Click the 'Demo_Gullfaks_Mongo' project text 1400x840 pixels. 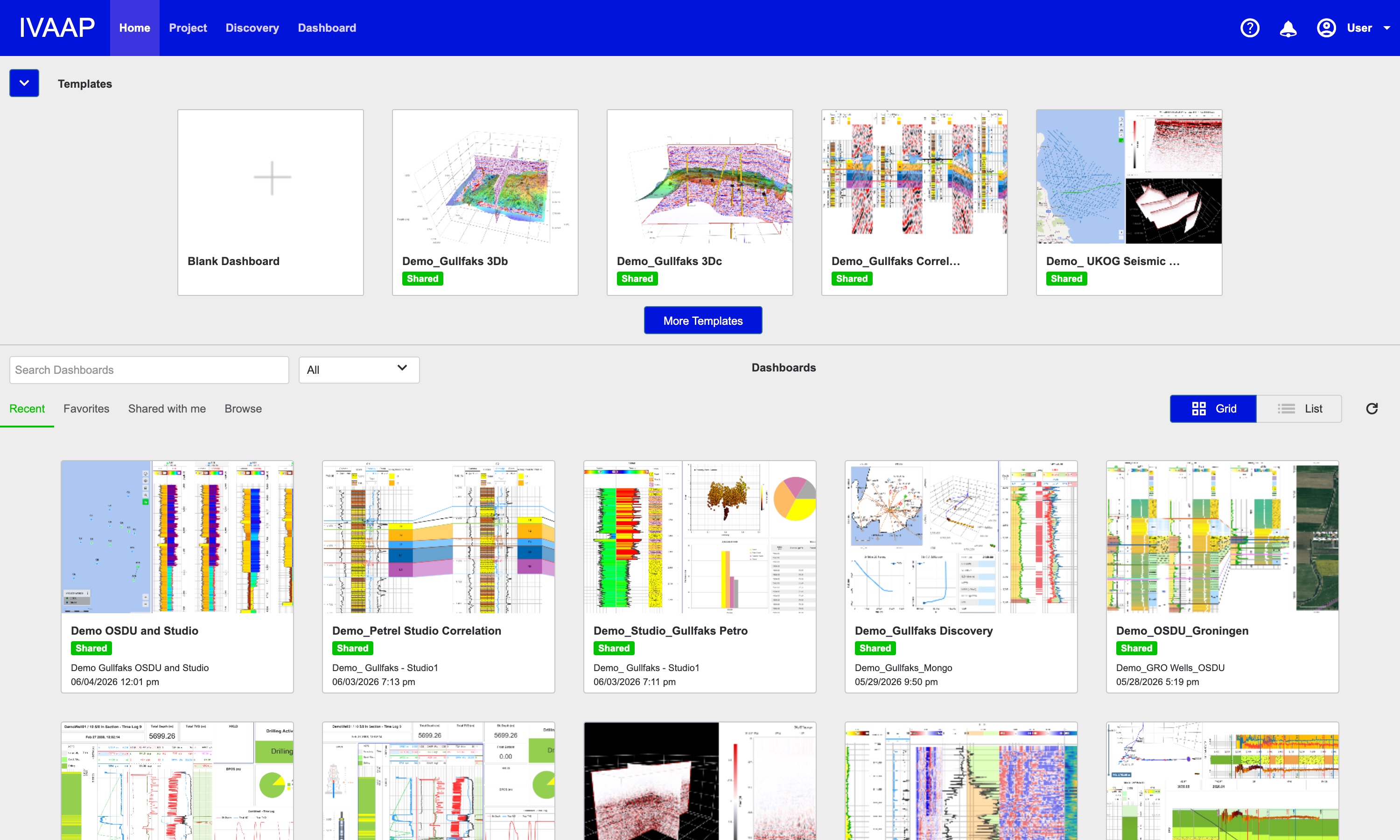click(x=903, y=668)
